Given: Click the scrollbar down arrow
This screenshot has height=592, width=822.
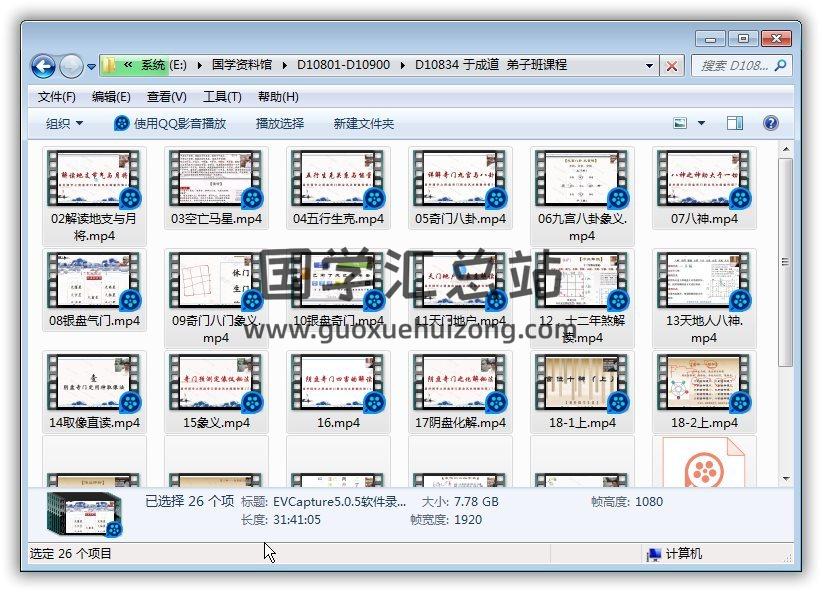Looking at the screenshot, I should tap(785, 479).
